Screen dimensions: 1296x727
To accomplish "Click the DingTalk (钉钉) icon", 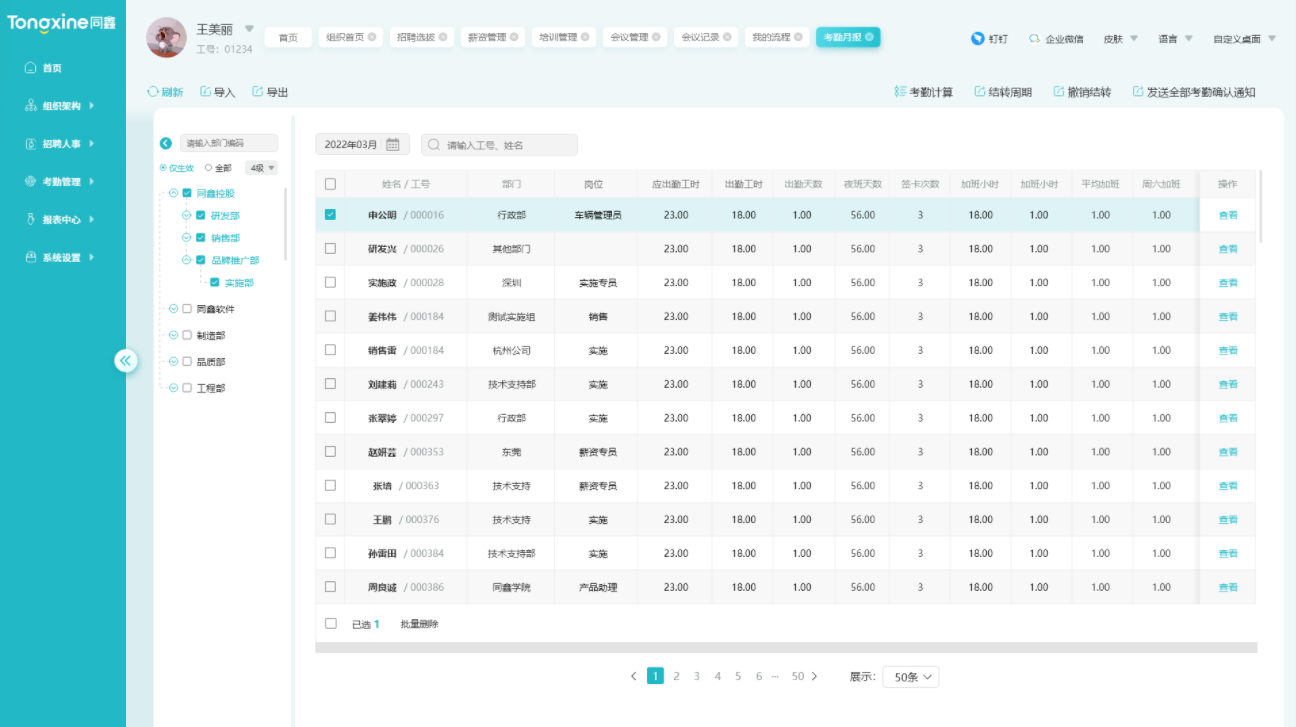I will pos(977,39).
